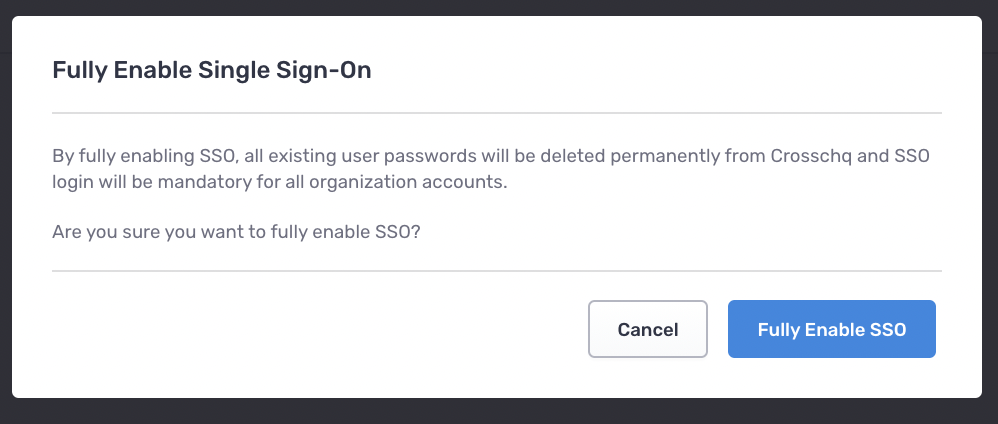Confirm with the Fully Enable SSO button
This screenshot has width=998, height=424.
coord(831,329)
